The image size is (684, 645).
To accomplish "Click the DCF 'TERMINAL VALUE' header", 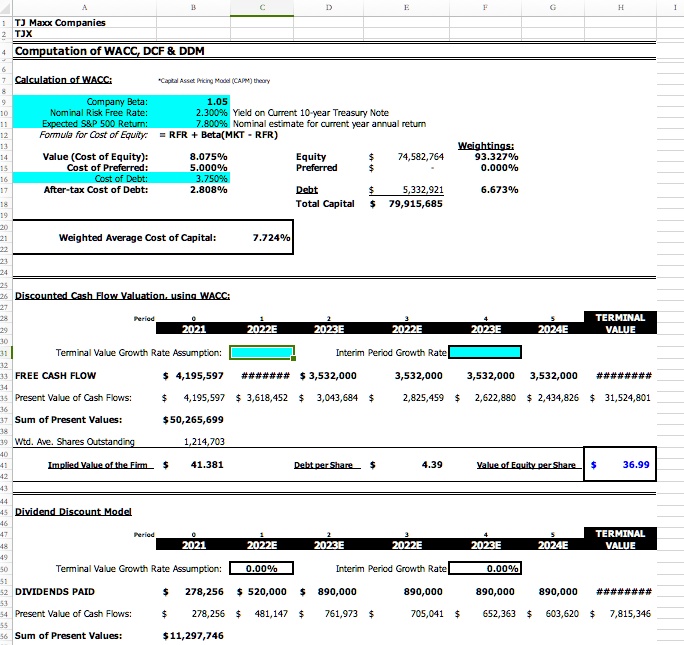I will (x=620, y=323).
